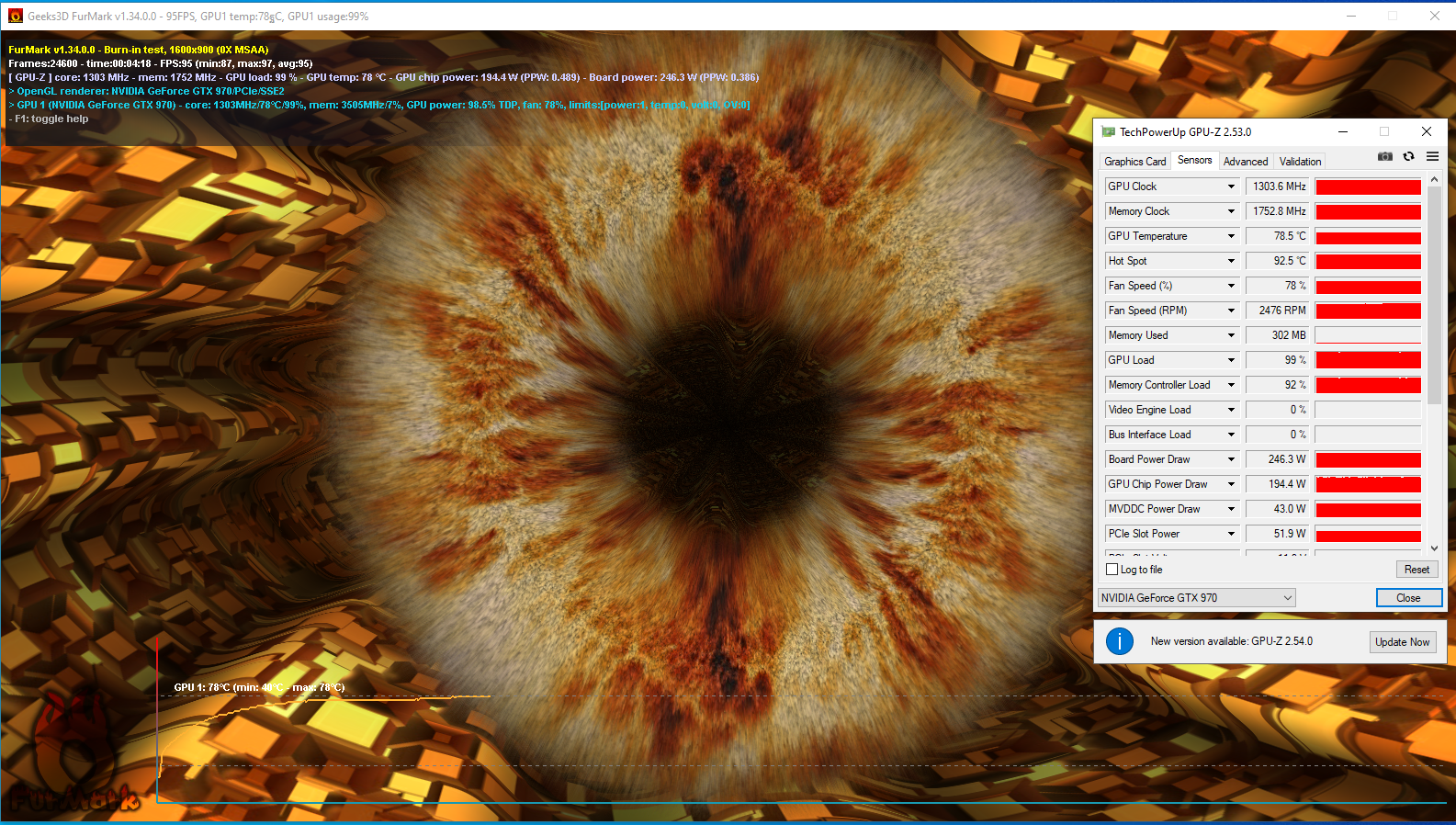This screenshot has height=825, width=1456.
Task: Open the NVIDIA GeForce GTX 970 device selector
Action: pos(1196,598)
